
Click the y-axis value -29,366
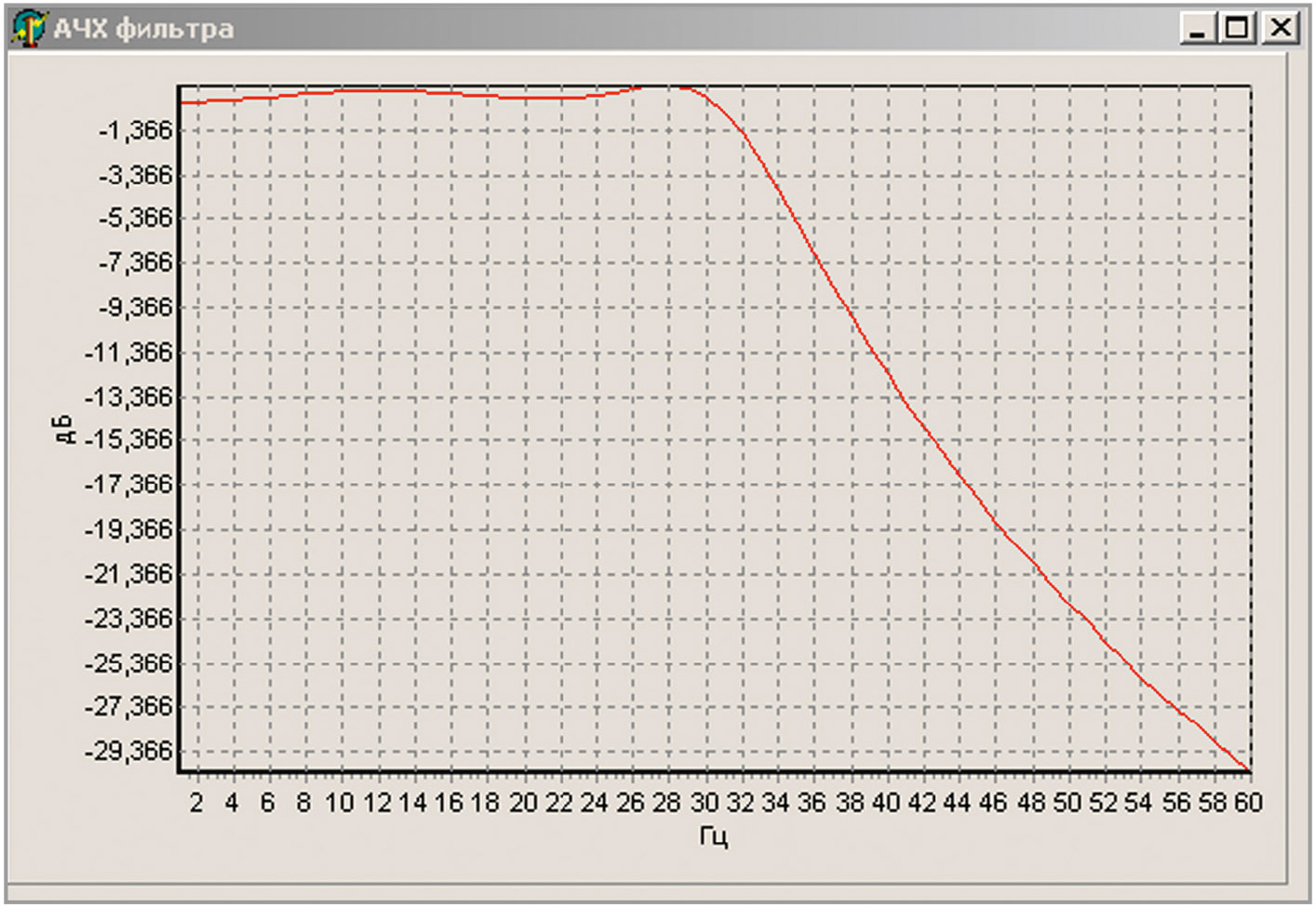(129, 750)
